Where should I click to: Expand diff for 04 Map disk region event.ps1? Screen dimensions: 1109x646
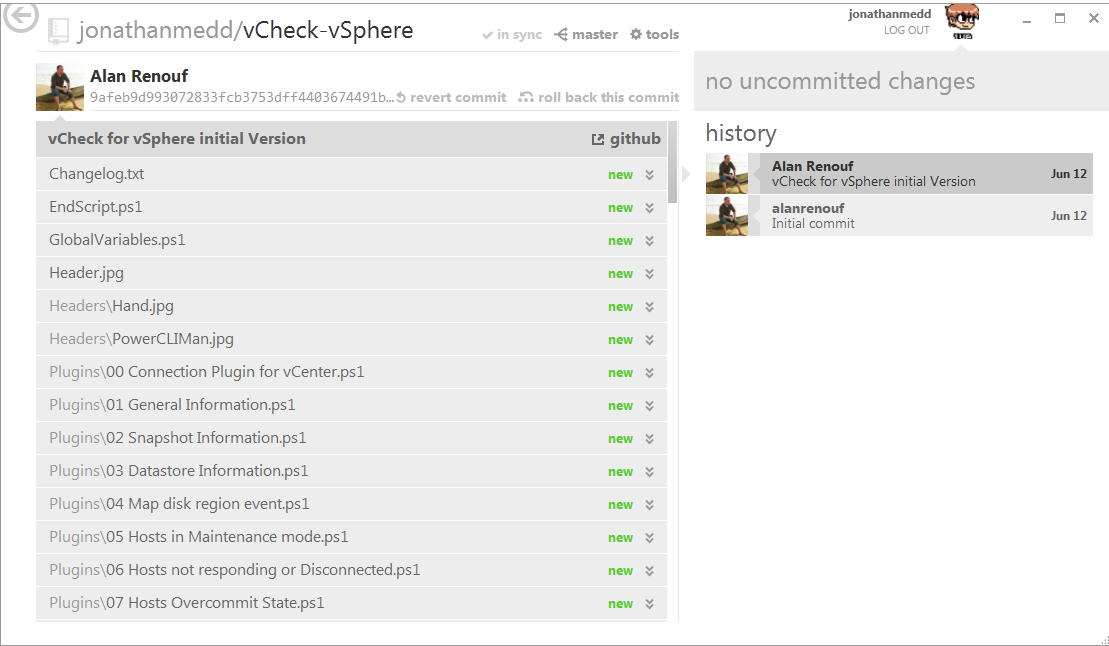click(649, 505)
